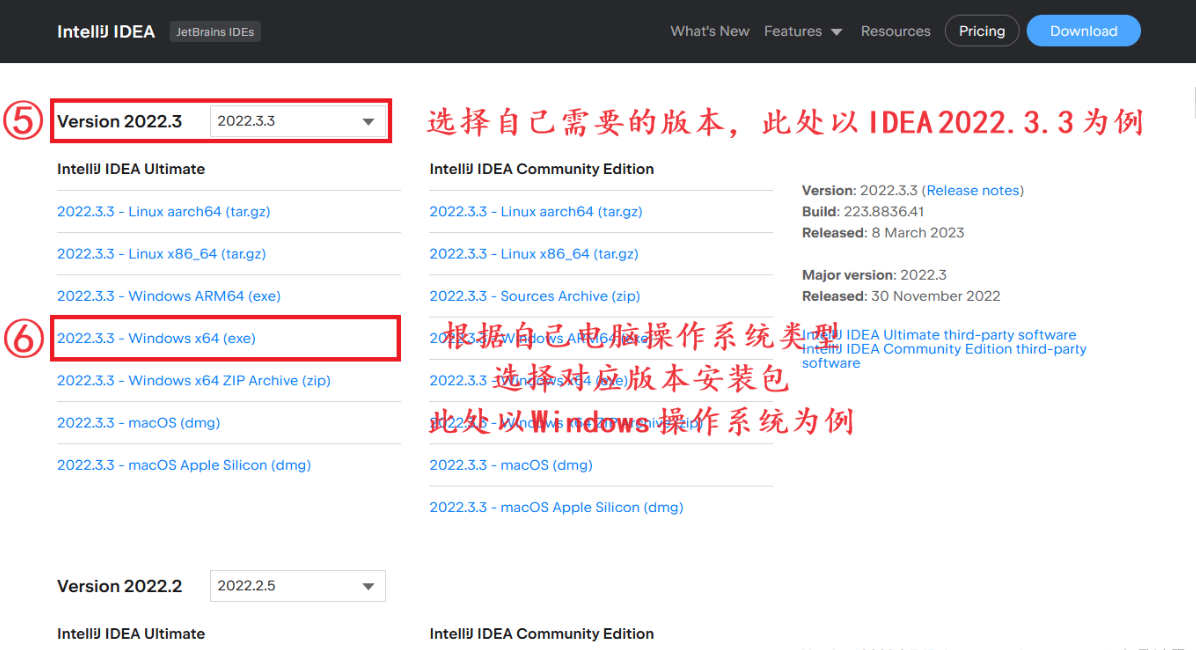This screenshot has width=1196, height=650.
Task: Open the 2022.2.5 version dropdown
Action: (297, 586)
